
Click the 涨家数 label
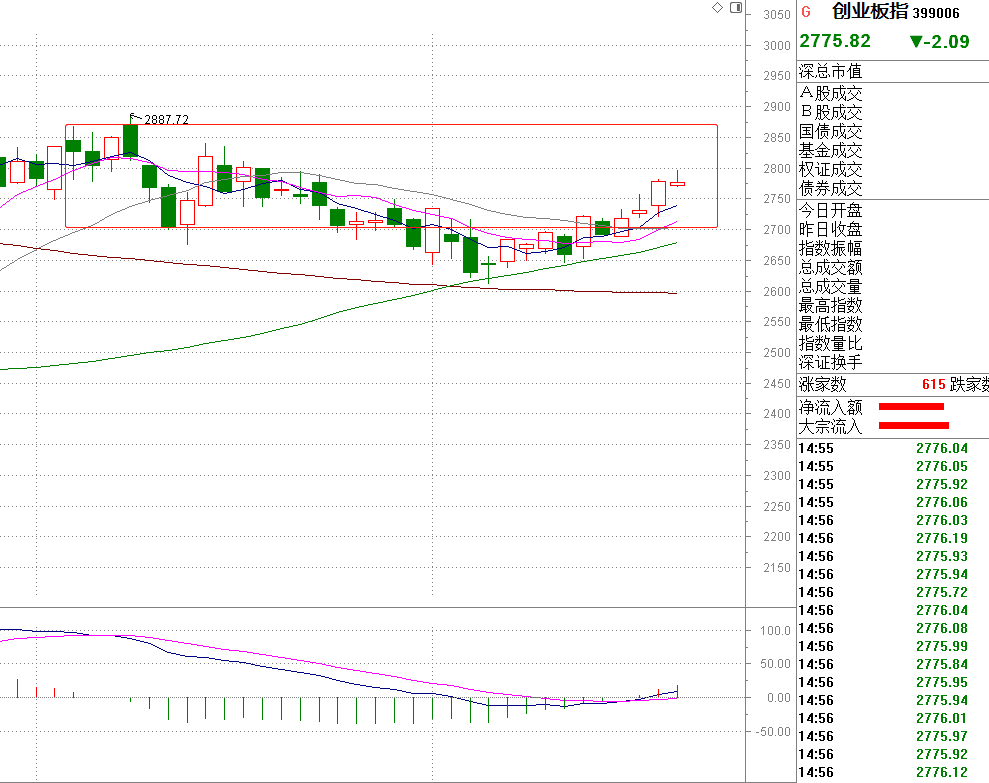pyautogui.click(x=822, y=384)
